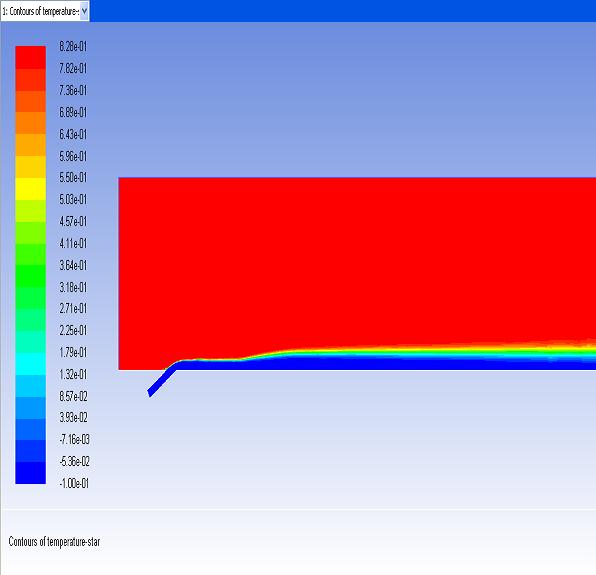Image resolution: width=596 pixels, height=575 pixels.
Task: Click the 4.11e-01 legend label
Action: click(73, 243)
